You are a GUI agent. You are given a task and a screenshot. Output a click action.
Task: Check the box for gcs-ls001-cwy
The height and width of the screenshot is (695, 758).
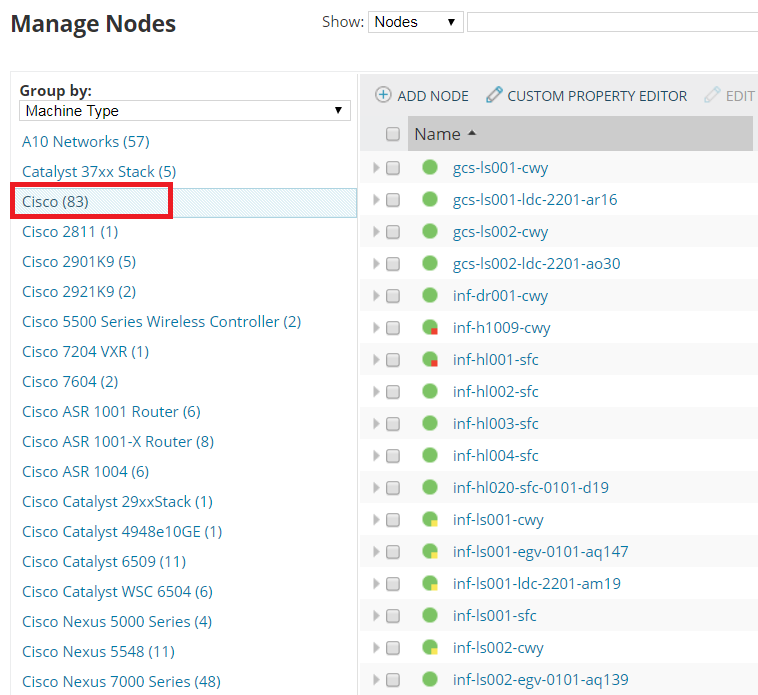(393, 168)
